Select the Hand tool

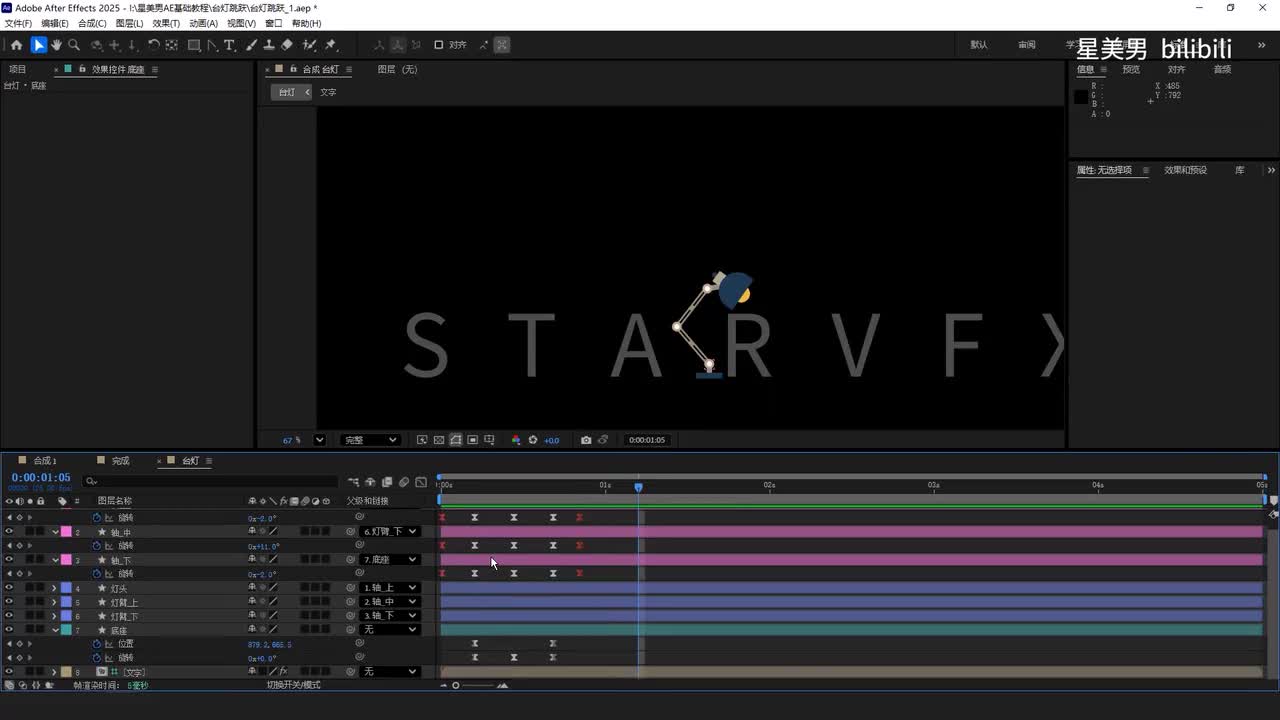[x=56, y=45]
